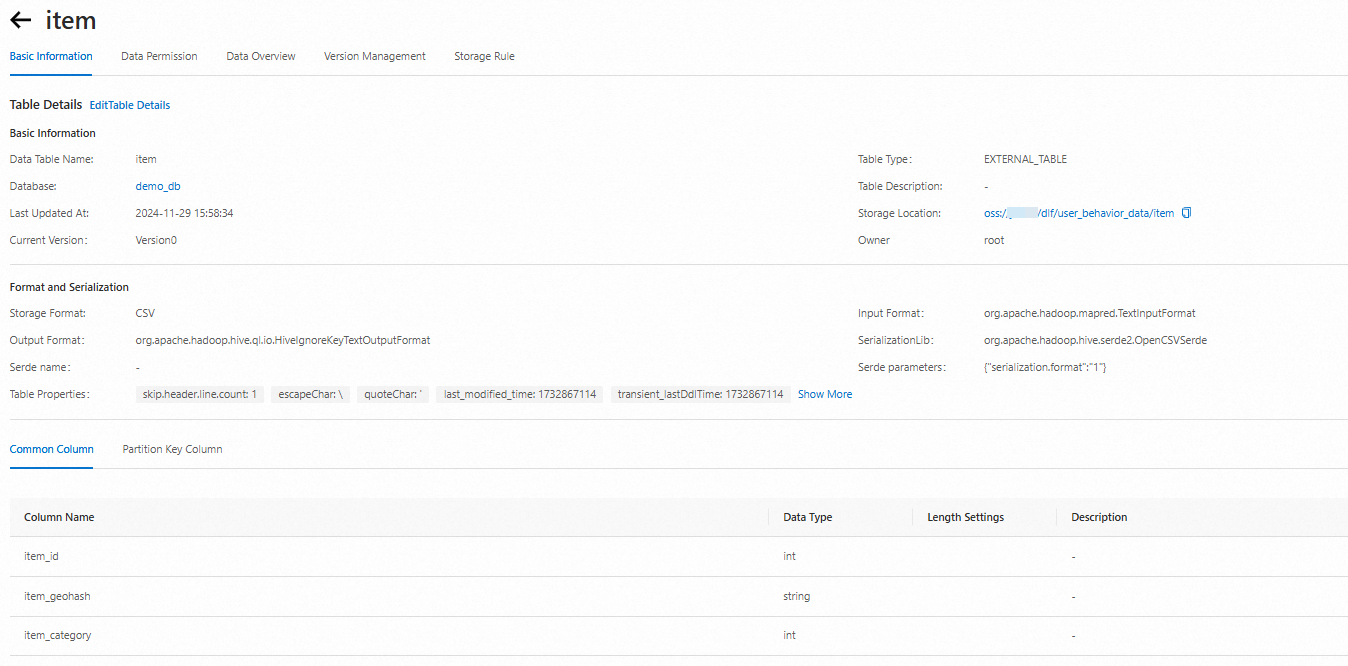Click the HiveIgnoreKeyTextOutputFormat value
1348x666 pixels.
[x=283, y=340]
